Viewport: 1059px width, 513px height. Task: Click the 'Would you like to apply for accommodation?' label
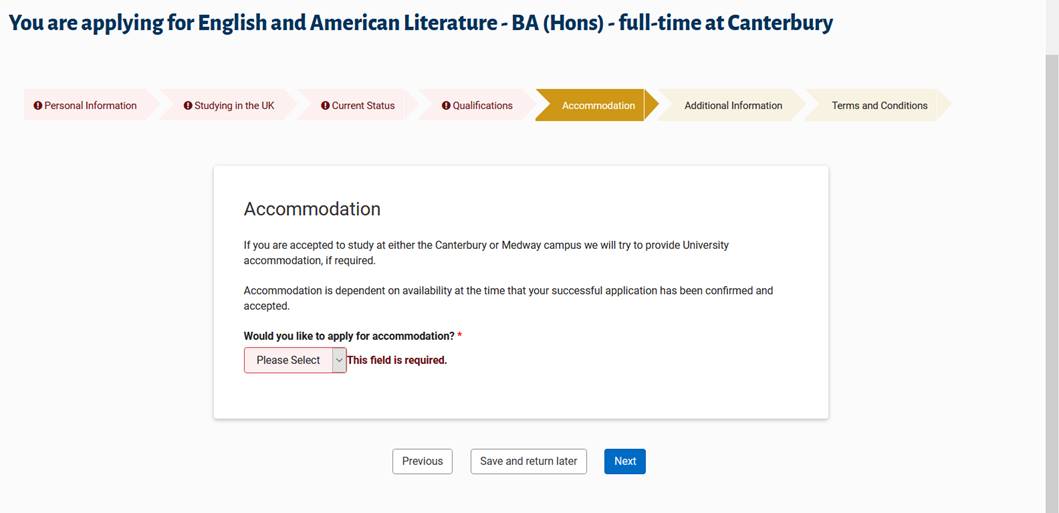pos(349,336)
